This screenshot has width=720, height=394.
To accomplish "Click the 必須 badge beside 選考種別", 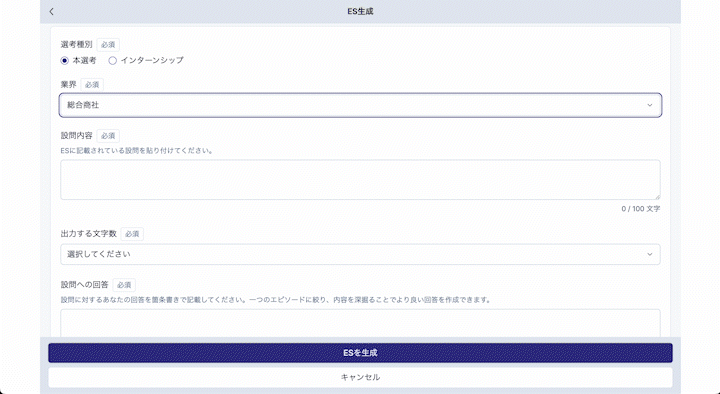I will (x=108, y=45).
